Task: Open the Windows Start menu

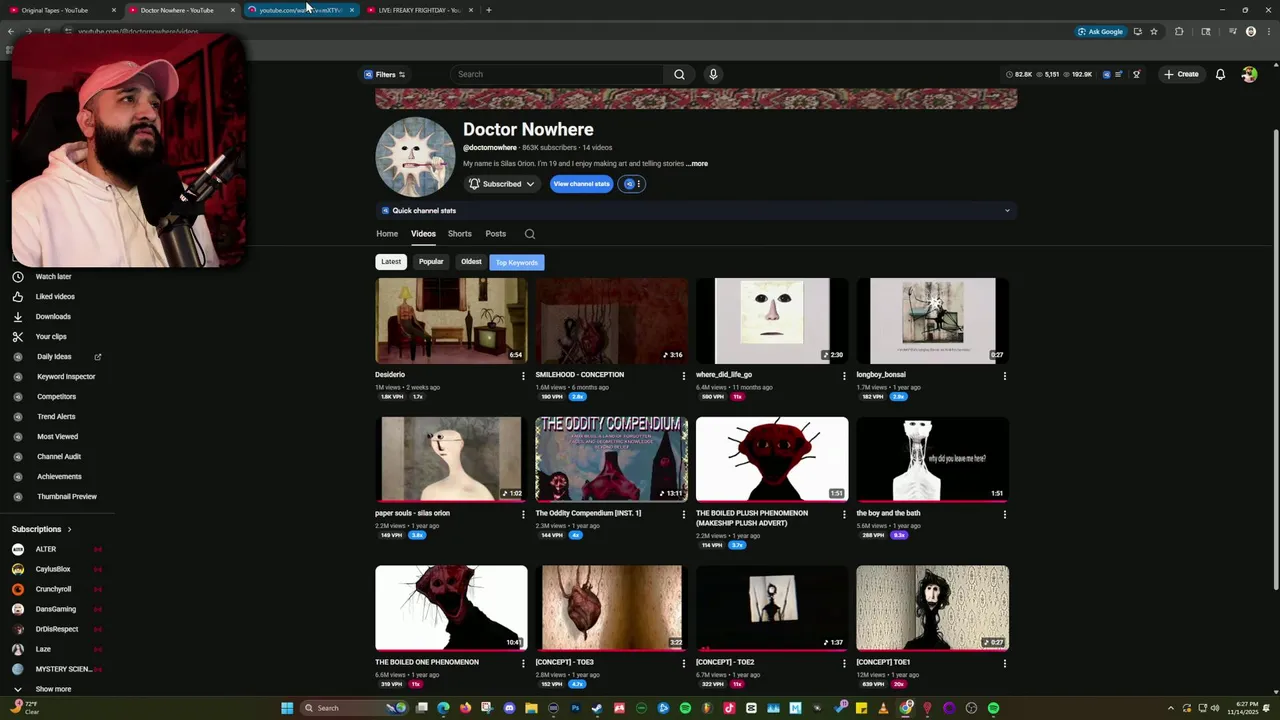Action: pyautogui.click(x=287, y=708)
